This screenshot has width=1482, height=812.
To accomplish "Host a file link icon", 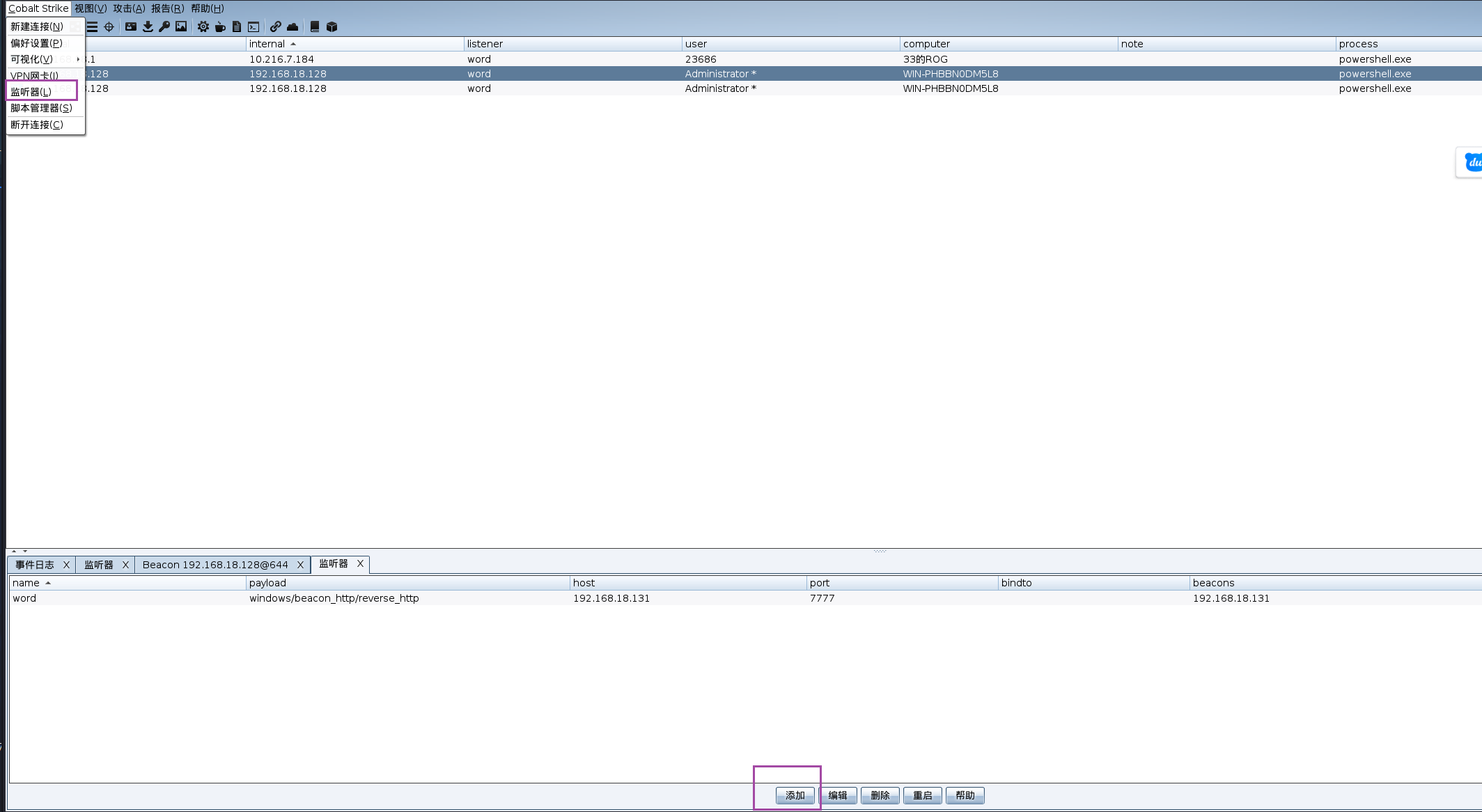I will click(x=276, y=27).
